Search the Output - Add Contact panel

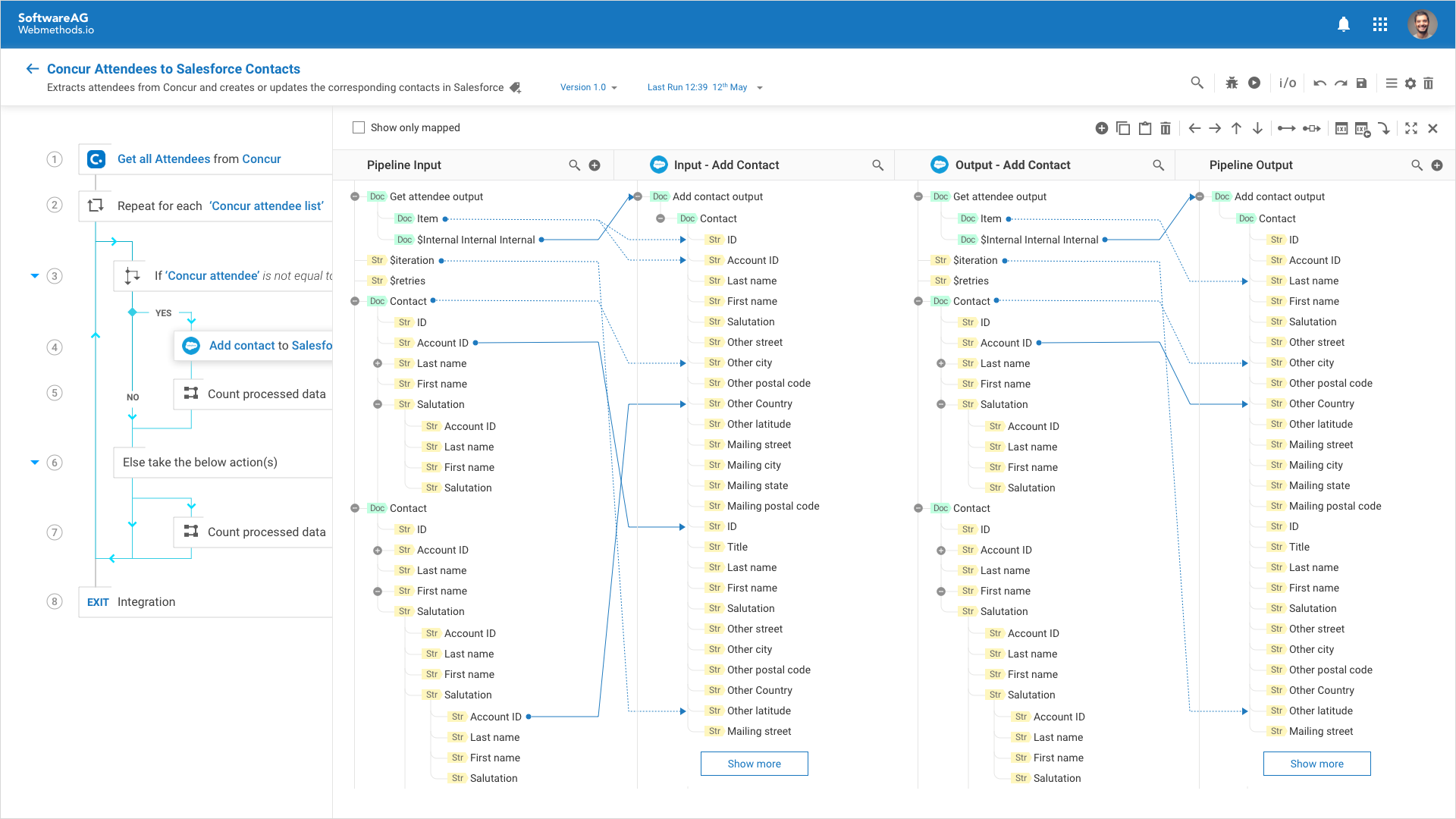1158,165
